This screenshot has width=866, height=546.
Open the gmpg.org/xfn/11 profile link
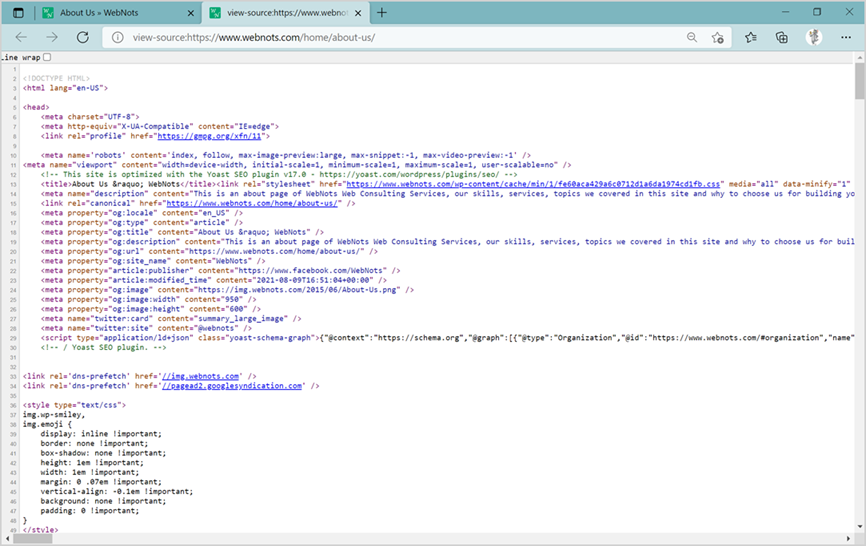[x=218, y=136]
